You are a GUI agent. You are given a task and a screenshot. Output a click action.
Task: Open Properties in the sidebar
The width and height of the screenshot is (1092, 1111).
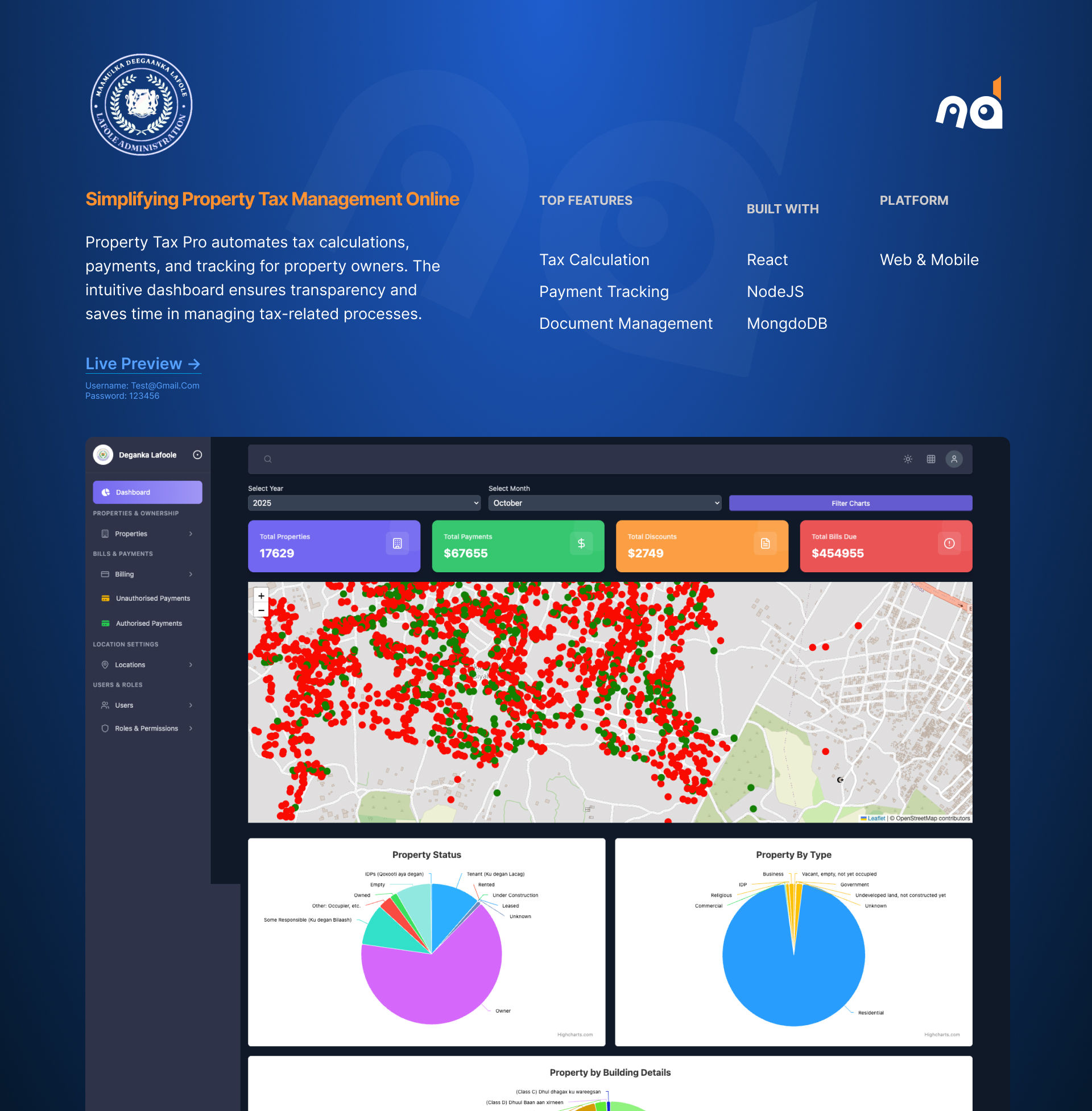(147, 534)
